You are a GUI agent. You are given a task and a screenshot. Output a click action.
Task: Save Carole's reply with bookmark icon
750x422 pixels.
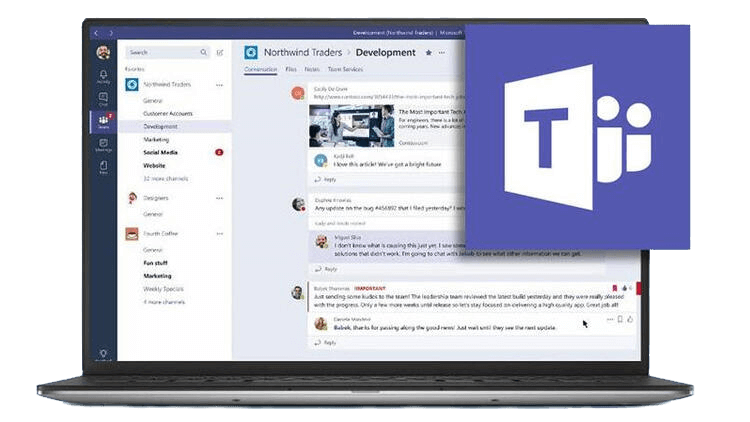pos(620,319)
